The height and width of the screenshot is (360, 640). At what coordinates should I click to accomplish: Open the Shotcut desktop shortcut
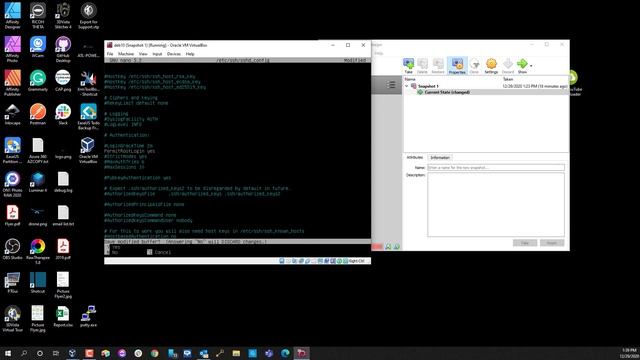(38, 282)
